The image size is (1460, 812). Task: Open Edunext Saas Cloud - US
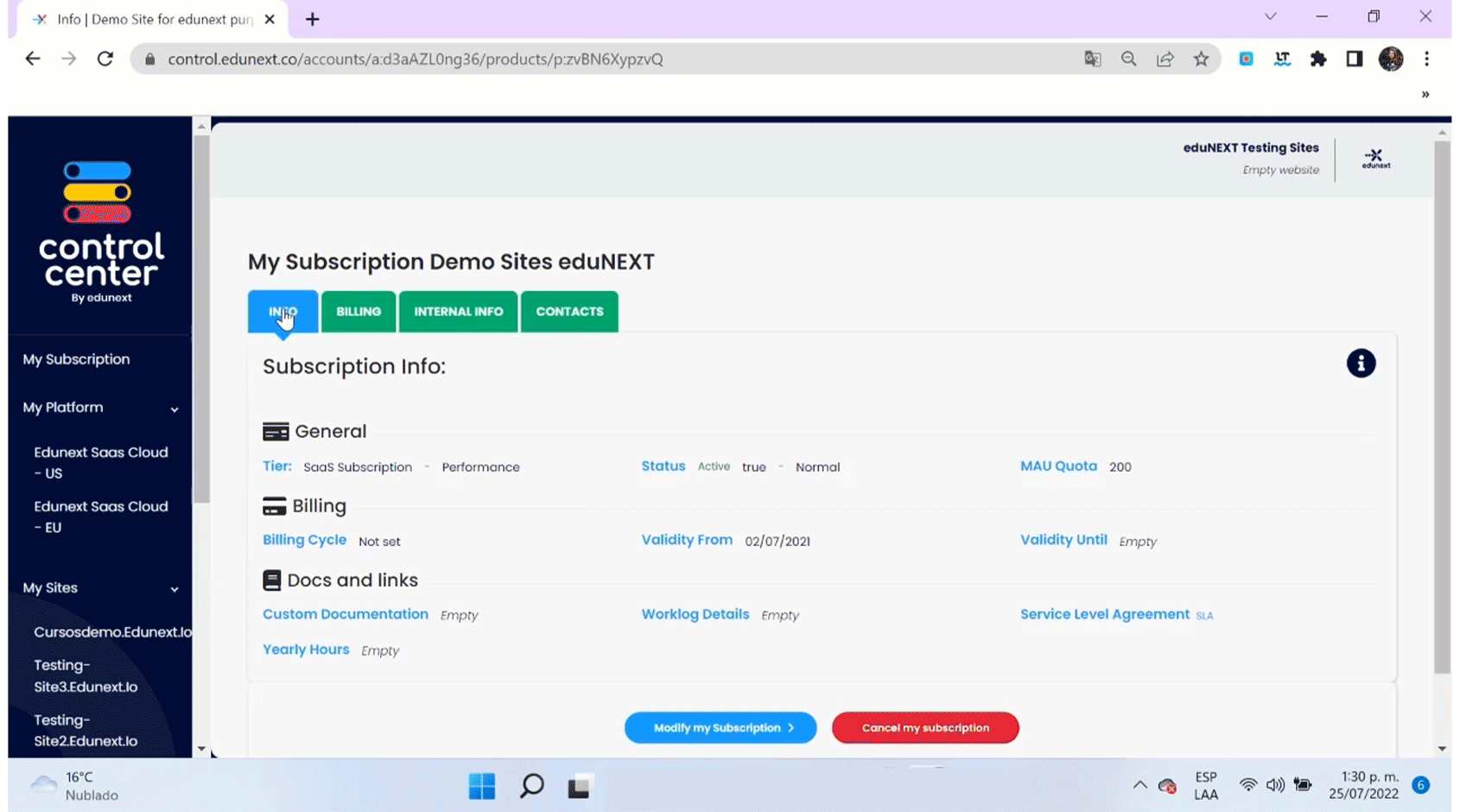101,463
